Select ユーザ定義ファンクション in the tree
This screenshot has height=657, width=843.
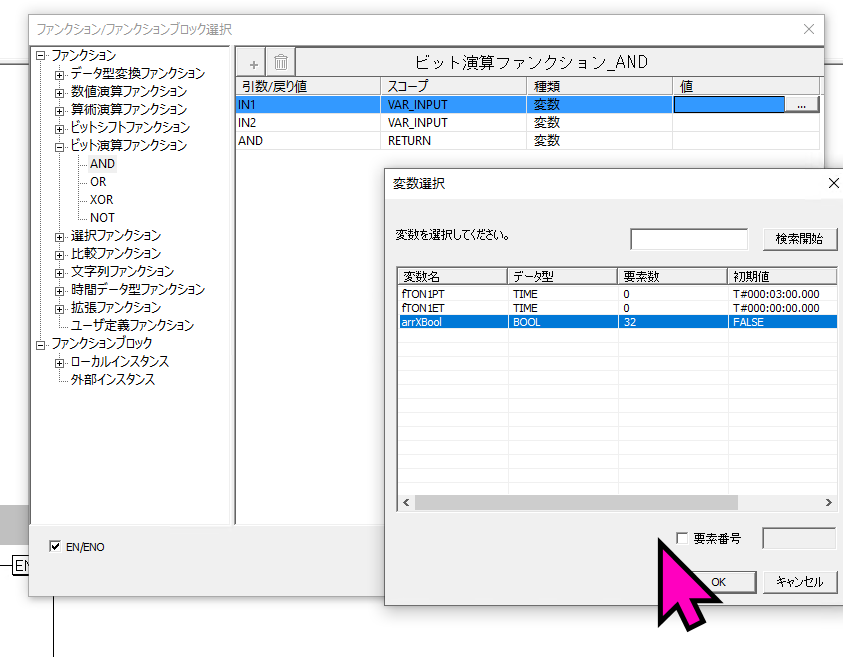132,326
